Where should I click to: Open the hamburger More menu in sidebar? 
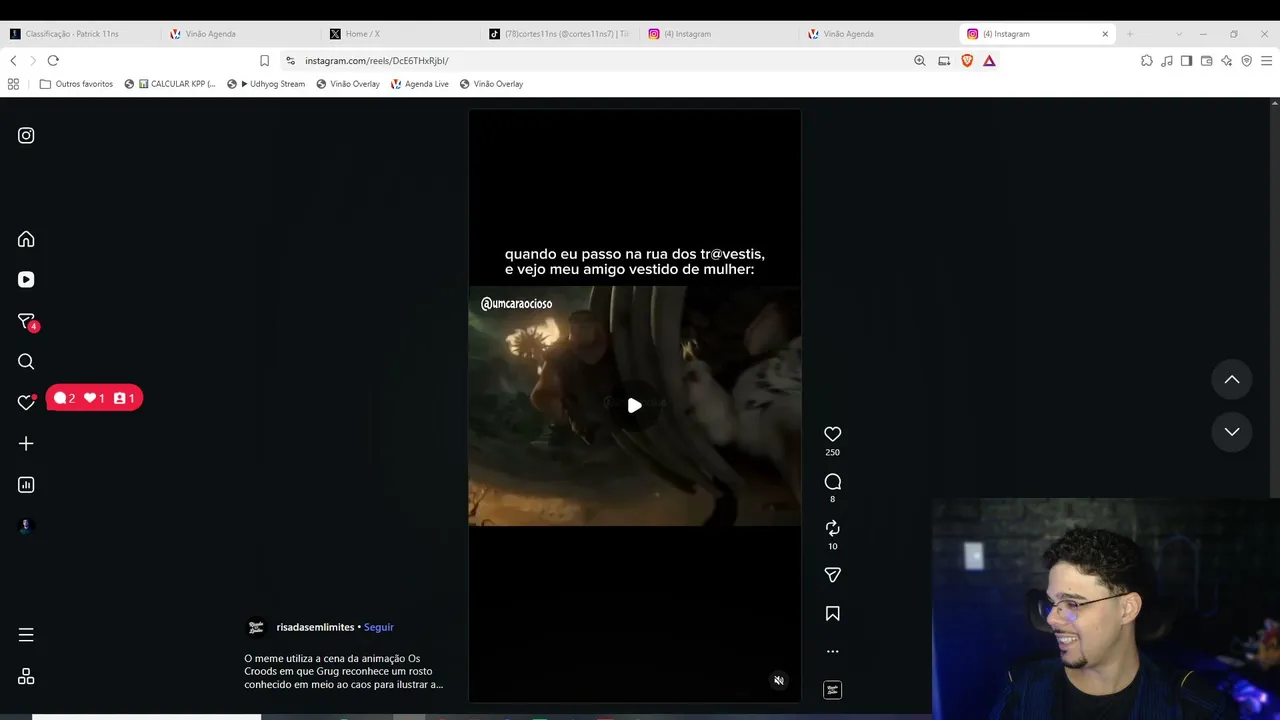coord(26,635)
